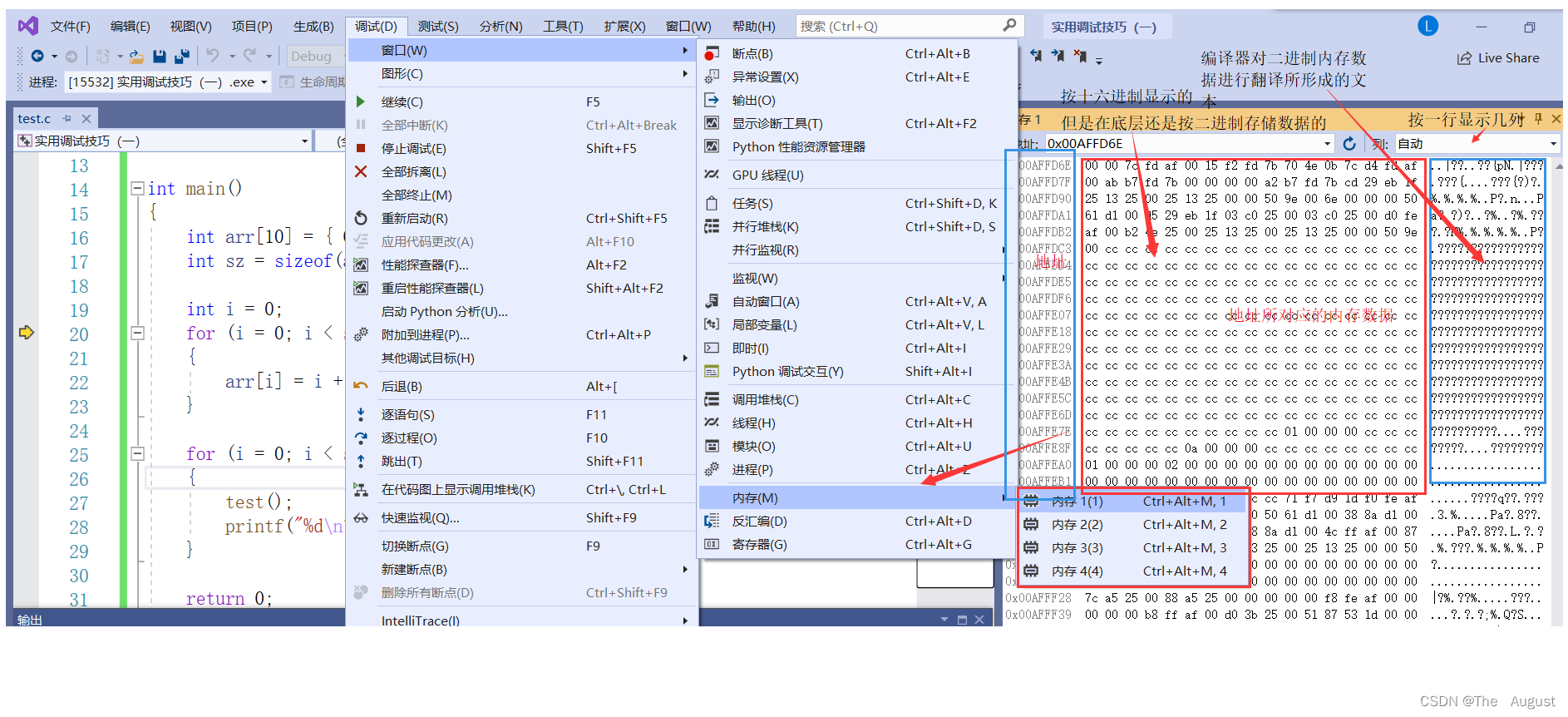The height and width of the screenshot is (717, 1568).
Task: Click the next bookmark icon
Action: [x=1058, y=56]
